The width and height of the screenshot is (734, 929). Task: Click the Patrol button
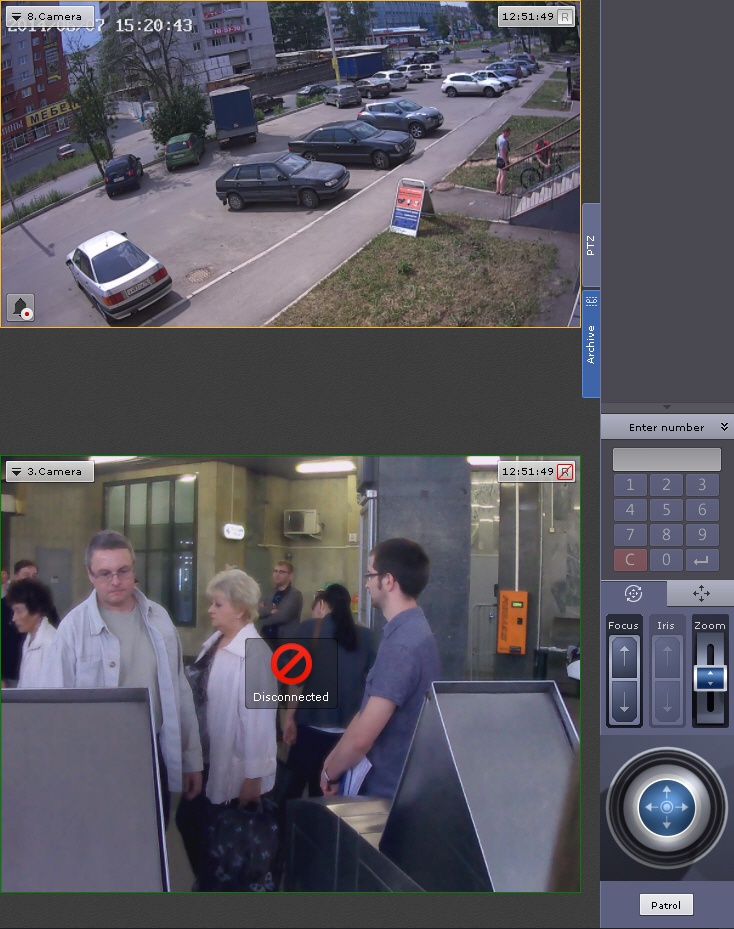pyautogui.click(x=666, y=905)
